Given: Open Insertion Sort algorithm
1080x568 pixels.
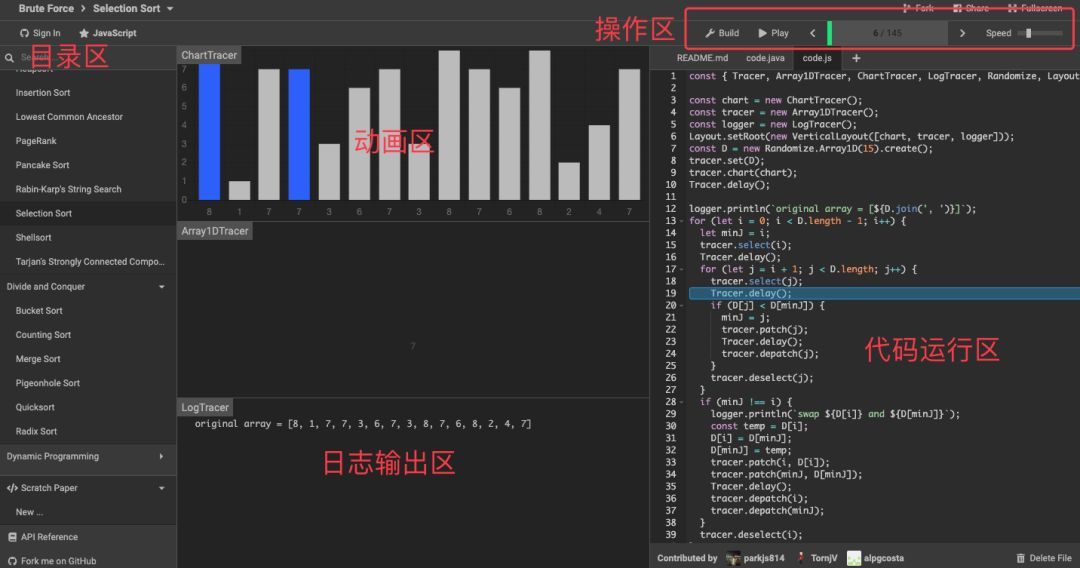Looking at the screenshot, I should click(x=88, y=92).
